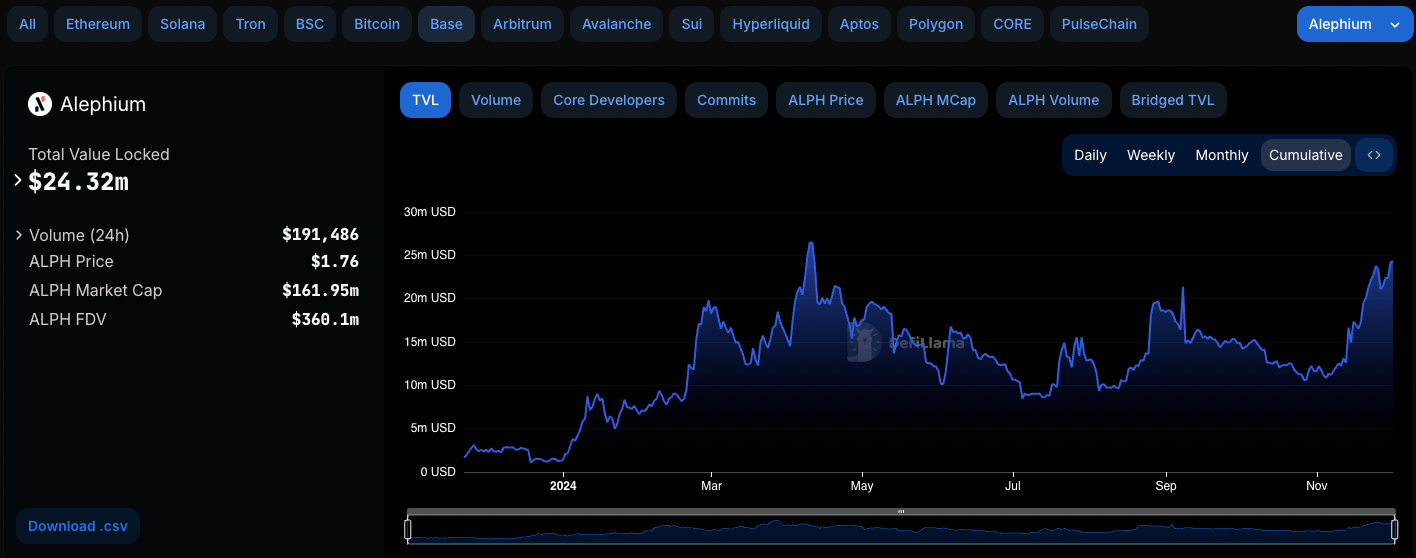Click the DefiLlama watermark logo on chart
This screenshot has width=1416, height=558.
tap(906, 343)
